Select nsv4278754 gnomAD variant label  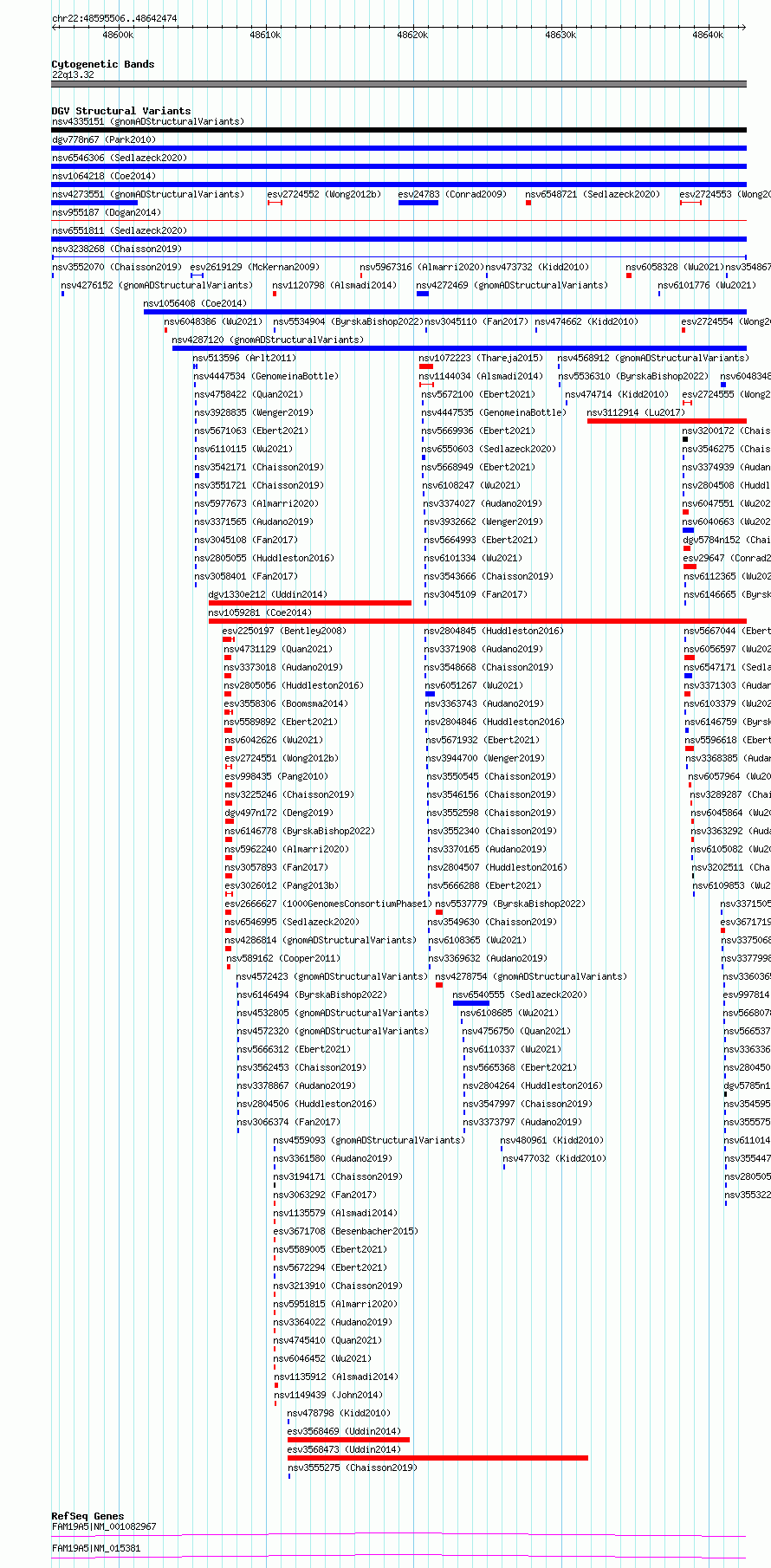pyautogui.click(x=531, y=976)
